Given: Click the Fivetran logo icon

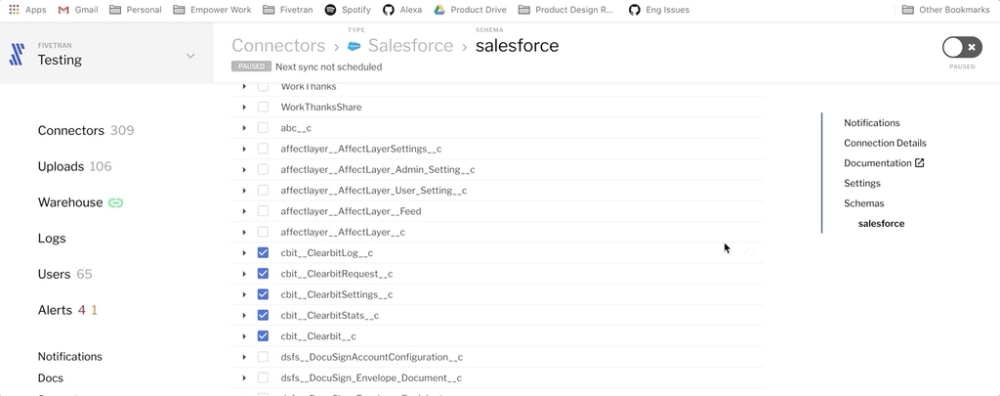Looking at the screenshot, I should coord(17,54).
